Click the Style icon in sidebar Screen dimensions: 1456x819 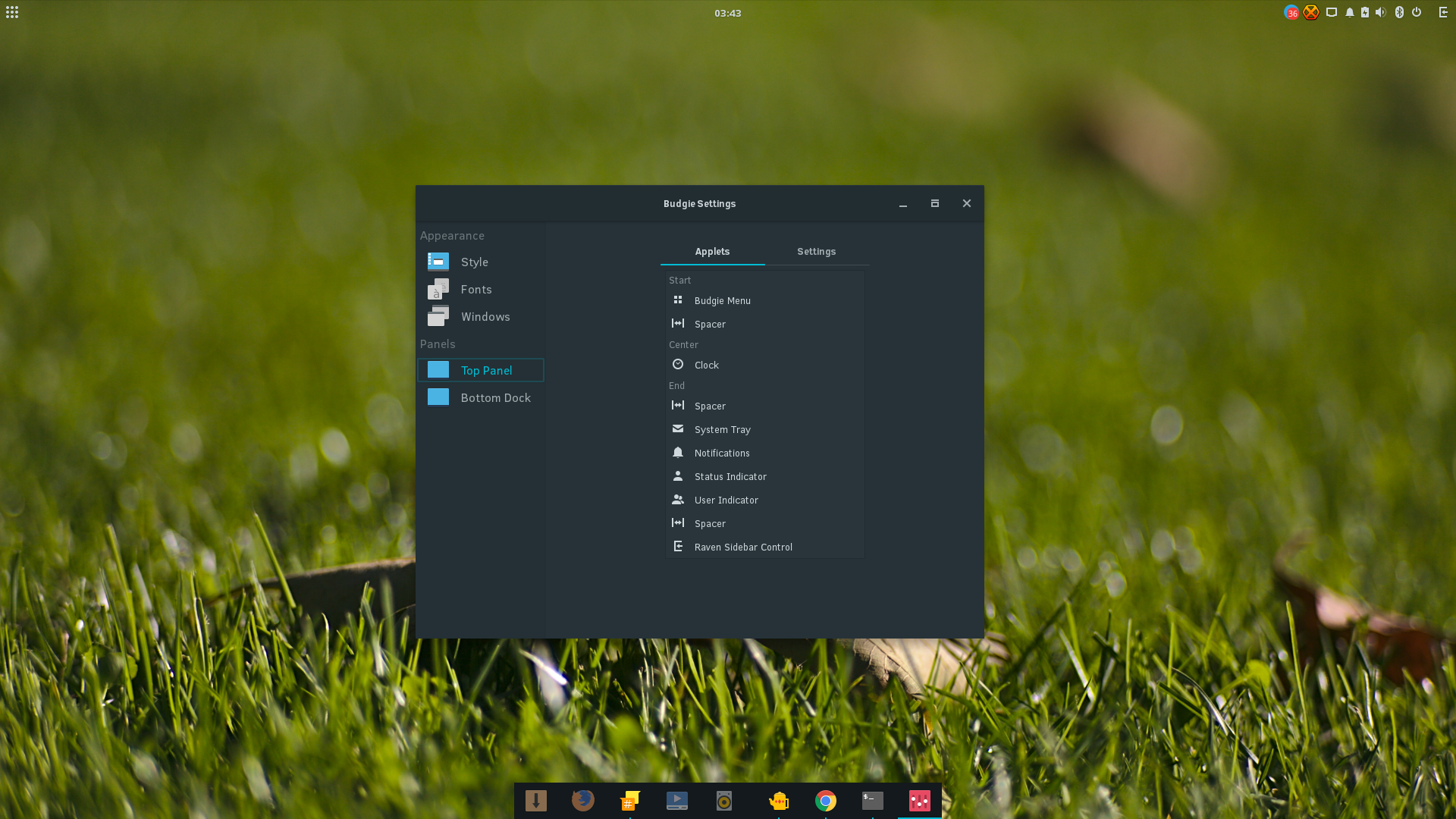pos(438,262)
